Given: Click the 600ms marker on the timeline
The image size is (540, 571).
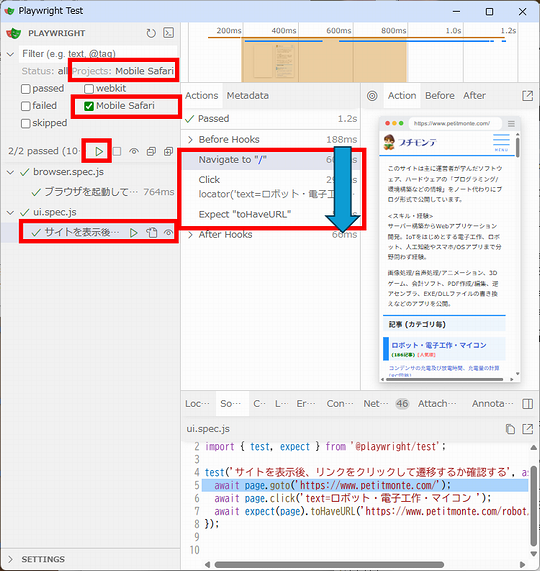Looking at the screenshot, I should (x=338, y=31).
